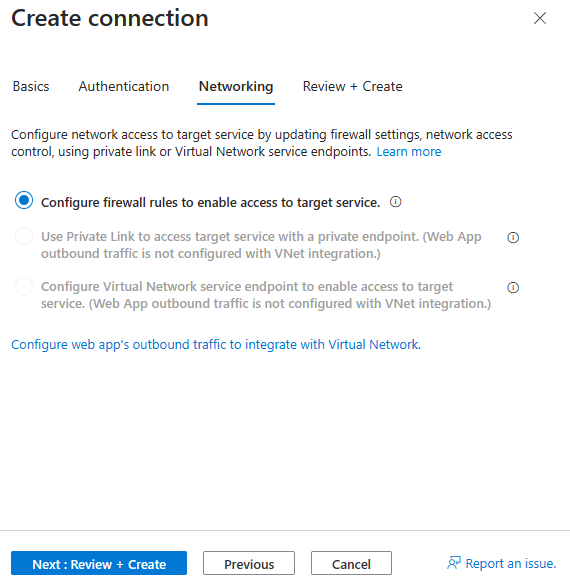Image resolution: width=570 pixels, height=585 pixels.
Task: Go back with the Previous button
Action: point(249,563)
